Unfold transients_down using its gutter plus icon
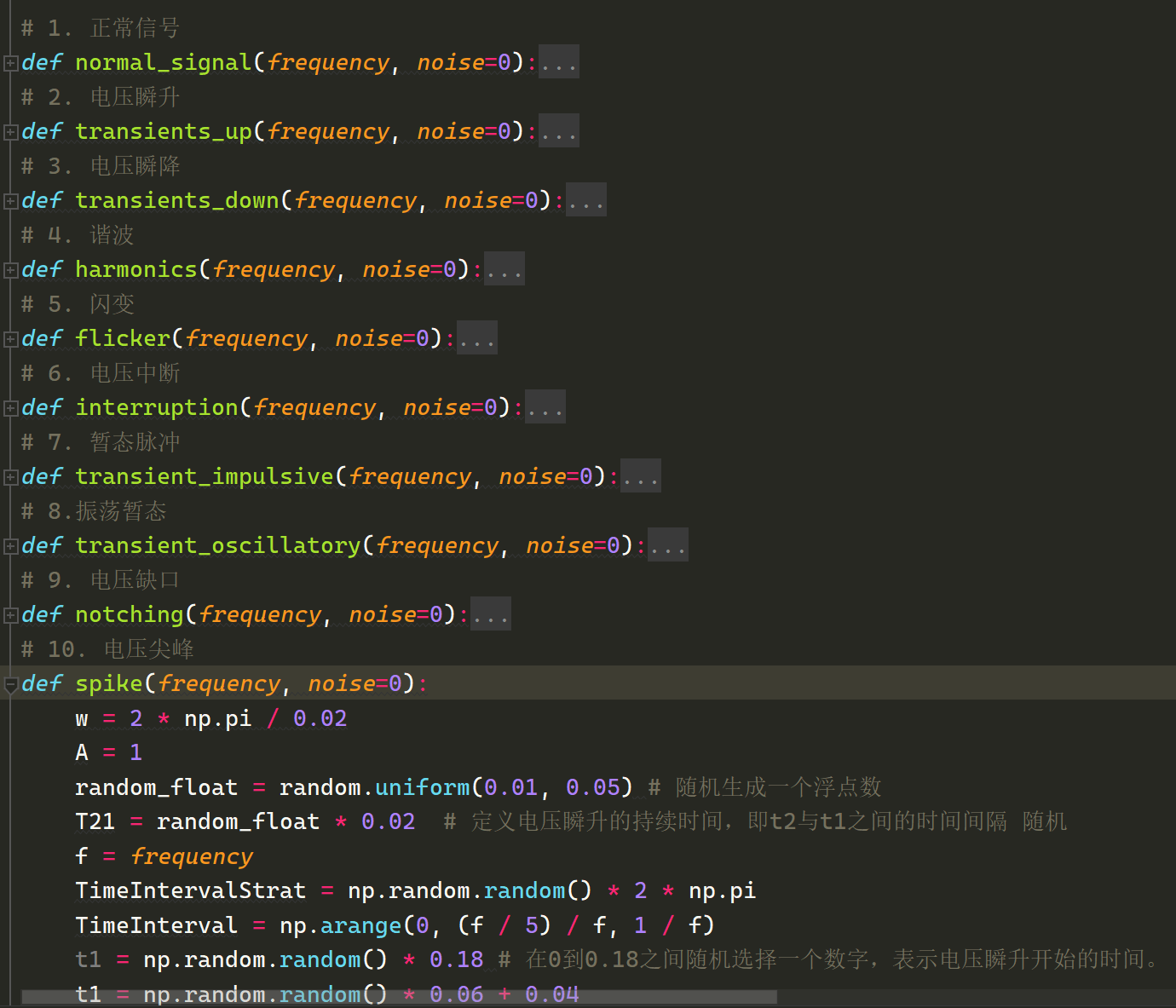 (x=10, y=201)
